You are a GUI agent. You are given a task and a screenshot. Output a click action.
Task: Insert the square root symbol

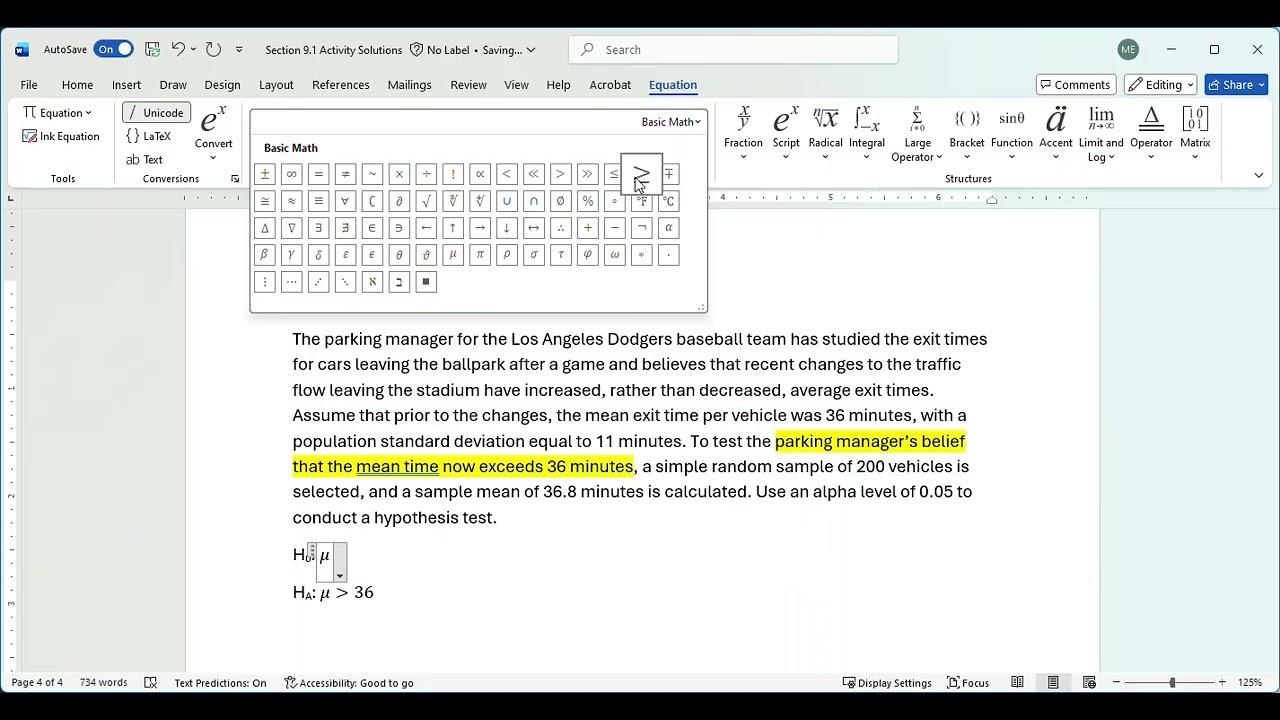pyautogui.click(x=427, y=201)
